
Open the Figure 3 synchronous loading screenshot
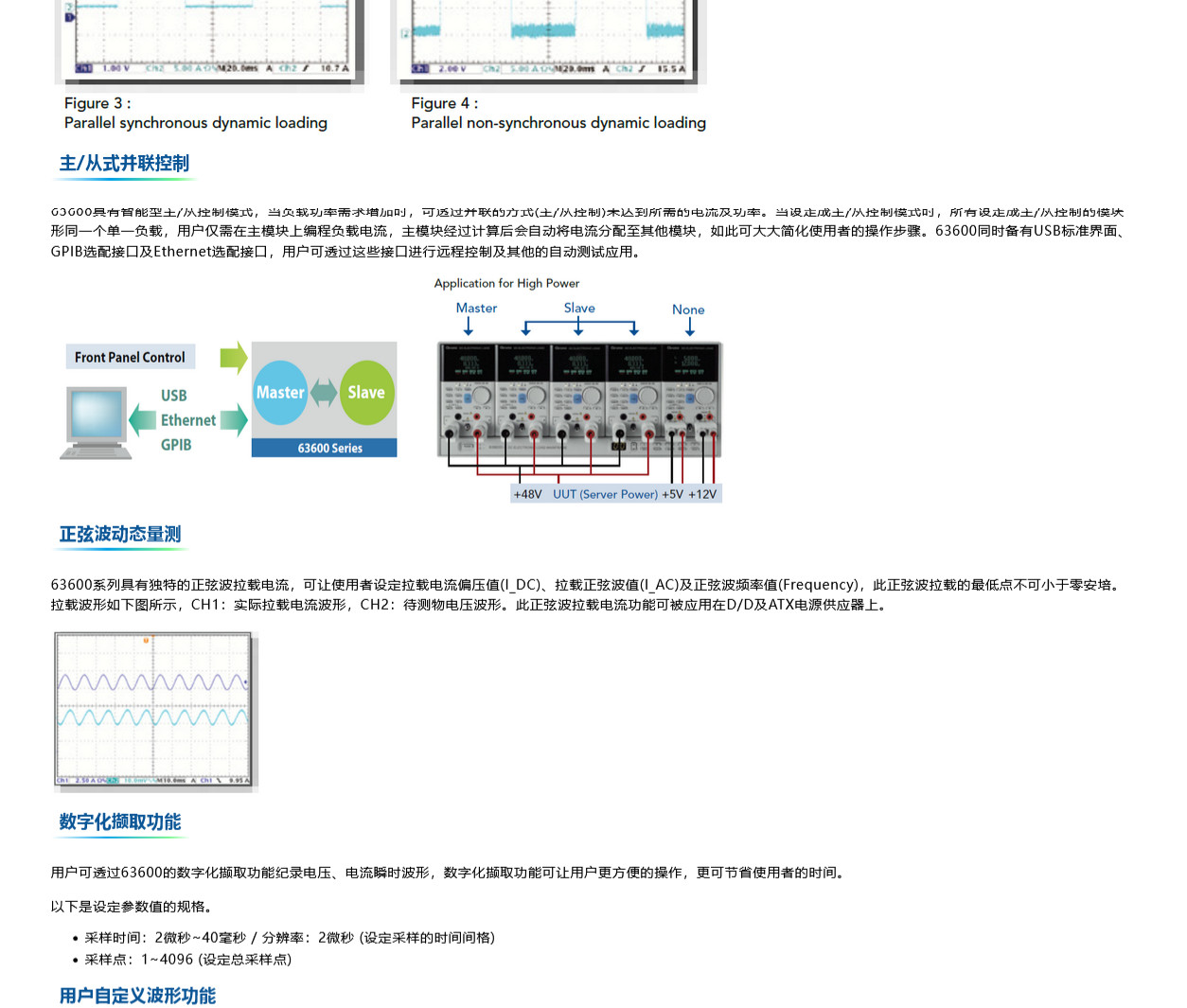[209, 38]
